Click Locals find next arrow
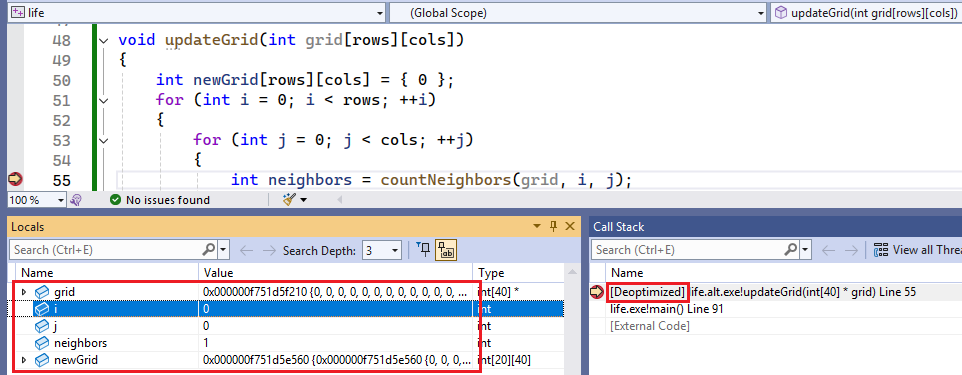Screen dimensions: 962x375 (x=269, y=250)
